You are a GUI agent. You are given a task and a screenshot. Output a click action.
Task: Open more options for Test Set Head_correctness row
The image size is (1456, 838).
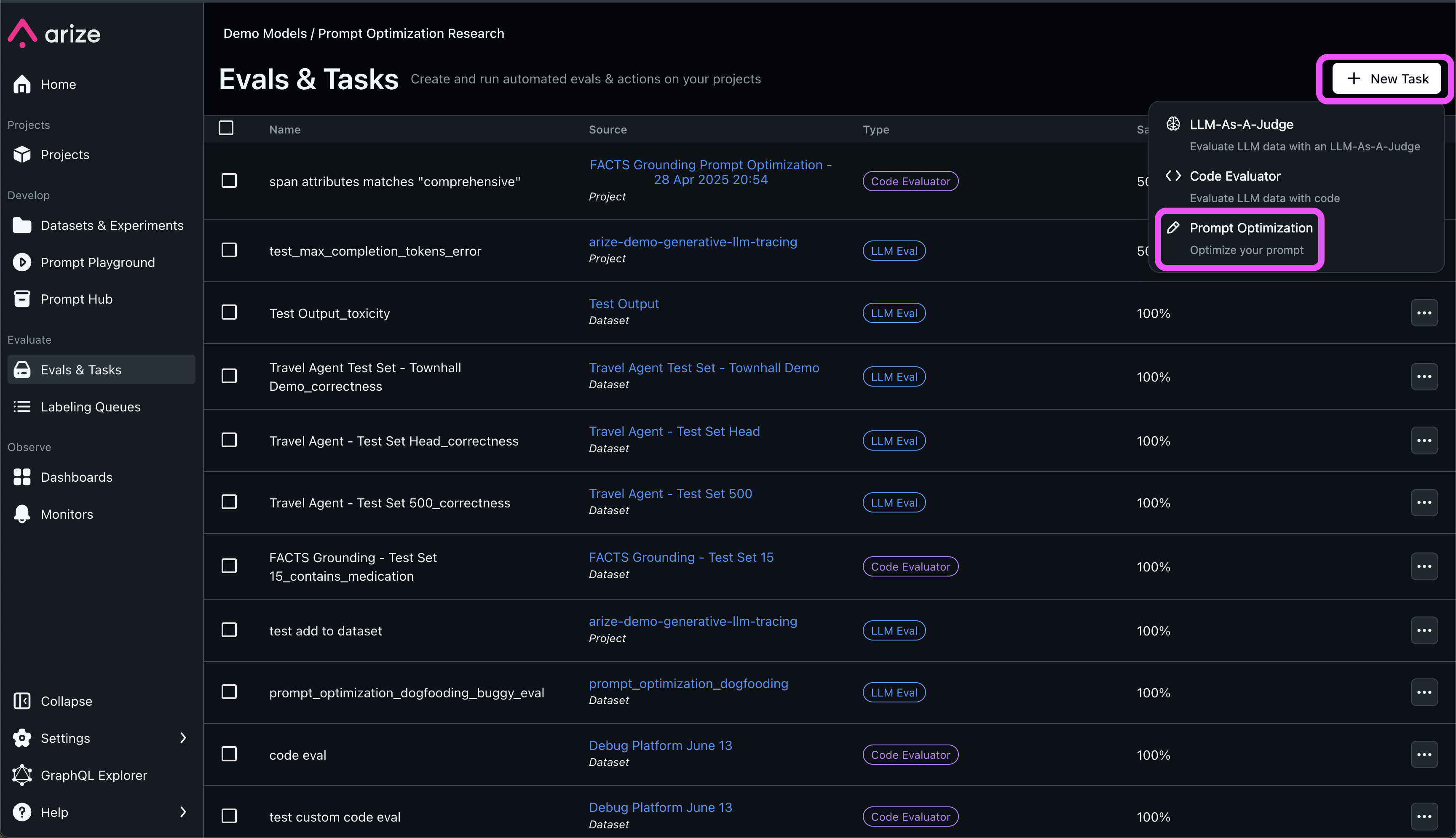click(1424, 440)
